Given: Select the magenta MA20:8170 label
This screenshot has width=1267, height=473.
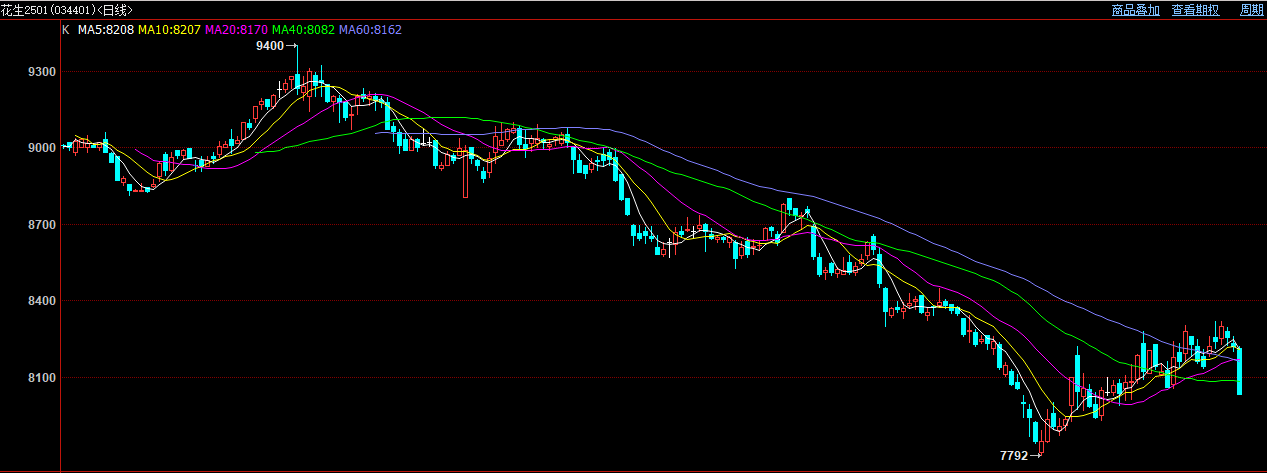Looking at the screenshot, I should pos(236,30).
